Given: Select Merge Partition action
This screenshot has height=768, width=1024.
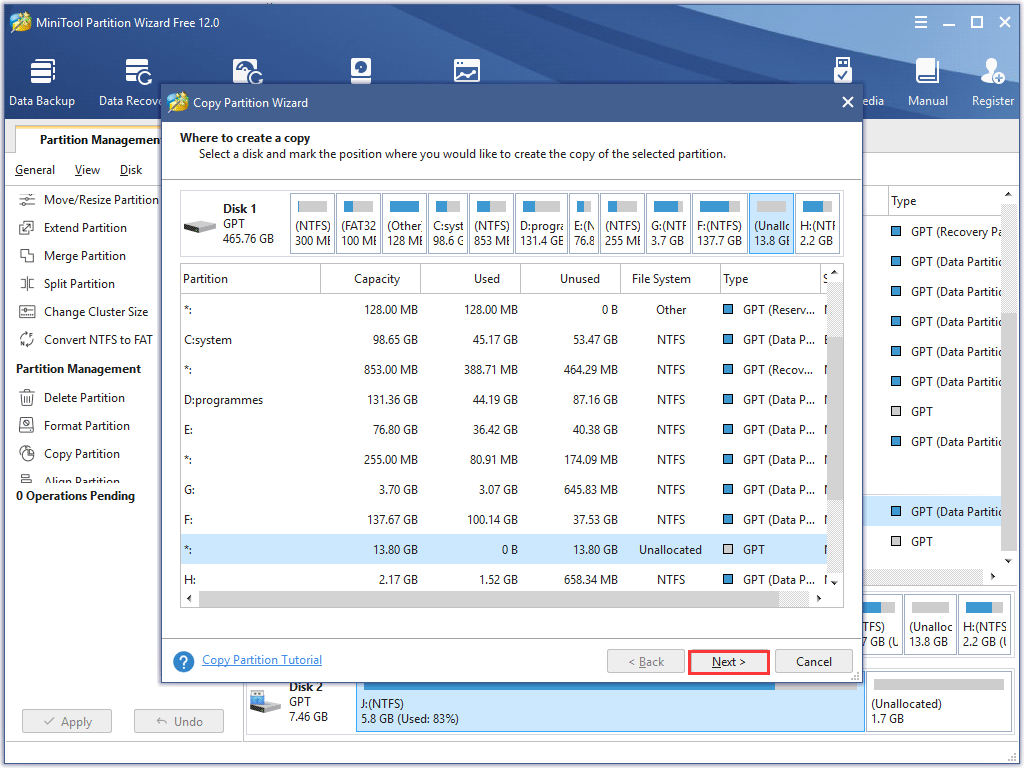Looking at the screenshot, I should [72, 256].
